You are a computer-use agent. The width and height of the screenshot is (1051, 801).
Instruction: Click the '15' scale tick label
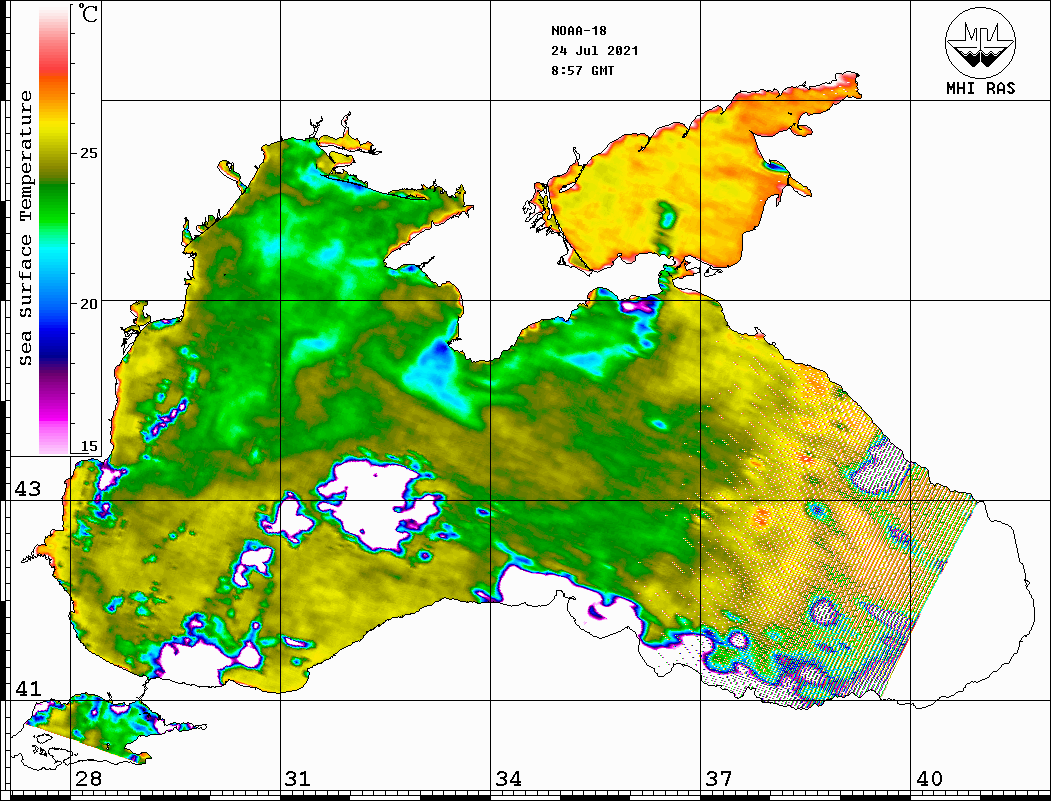pos(88,446)
